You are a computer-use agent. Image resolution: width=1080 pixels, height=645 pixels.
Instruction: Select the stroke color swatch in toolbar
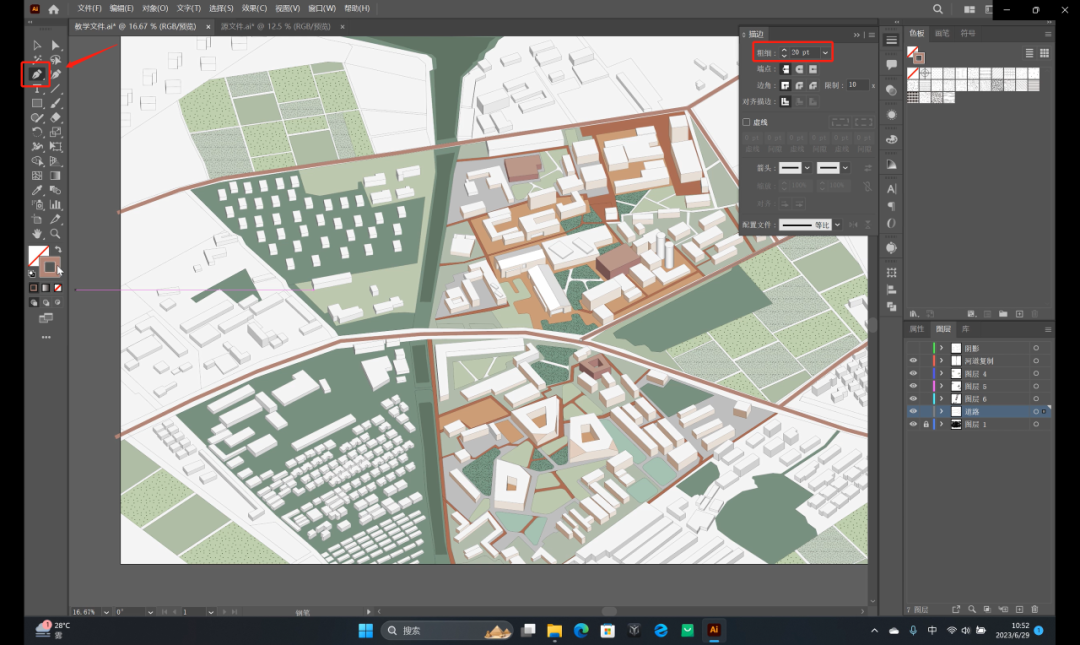(50, 267)
